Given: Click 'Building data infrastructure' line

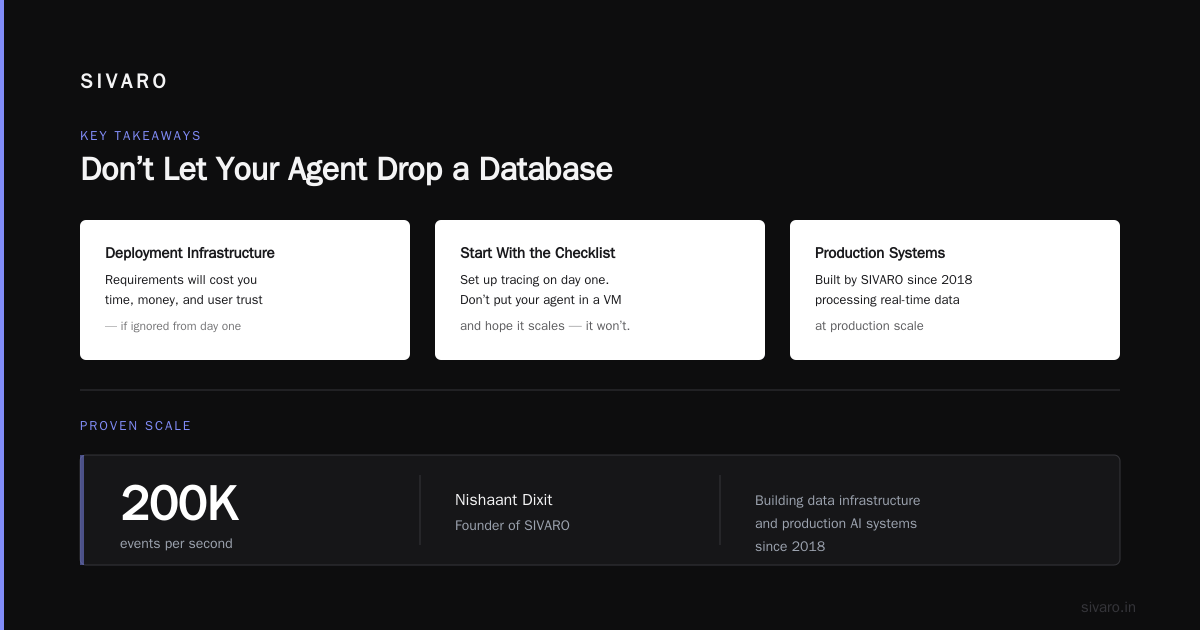Looking at the screenshot, I should click(x=838, y=501).
